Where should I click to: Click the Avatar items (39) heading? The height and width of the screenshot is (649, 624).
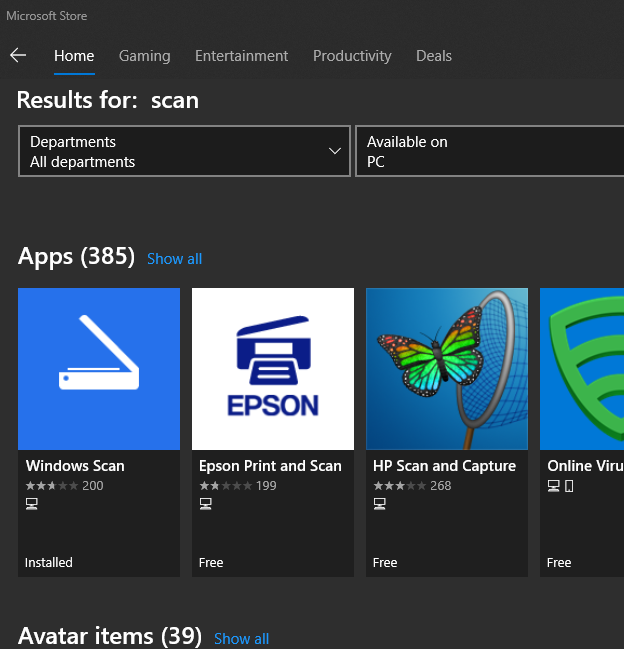[110, 636]
